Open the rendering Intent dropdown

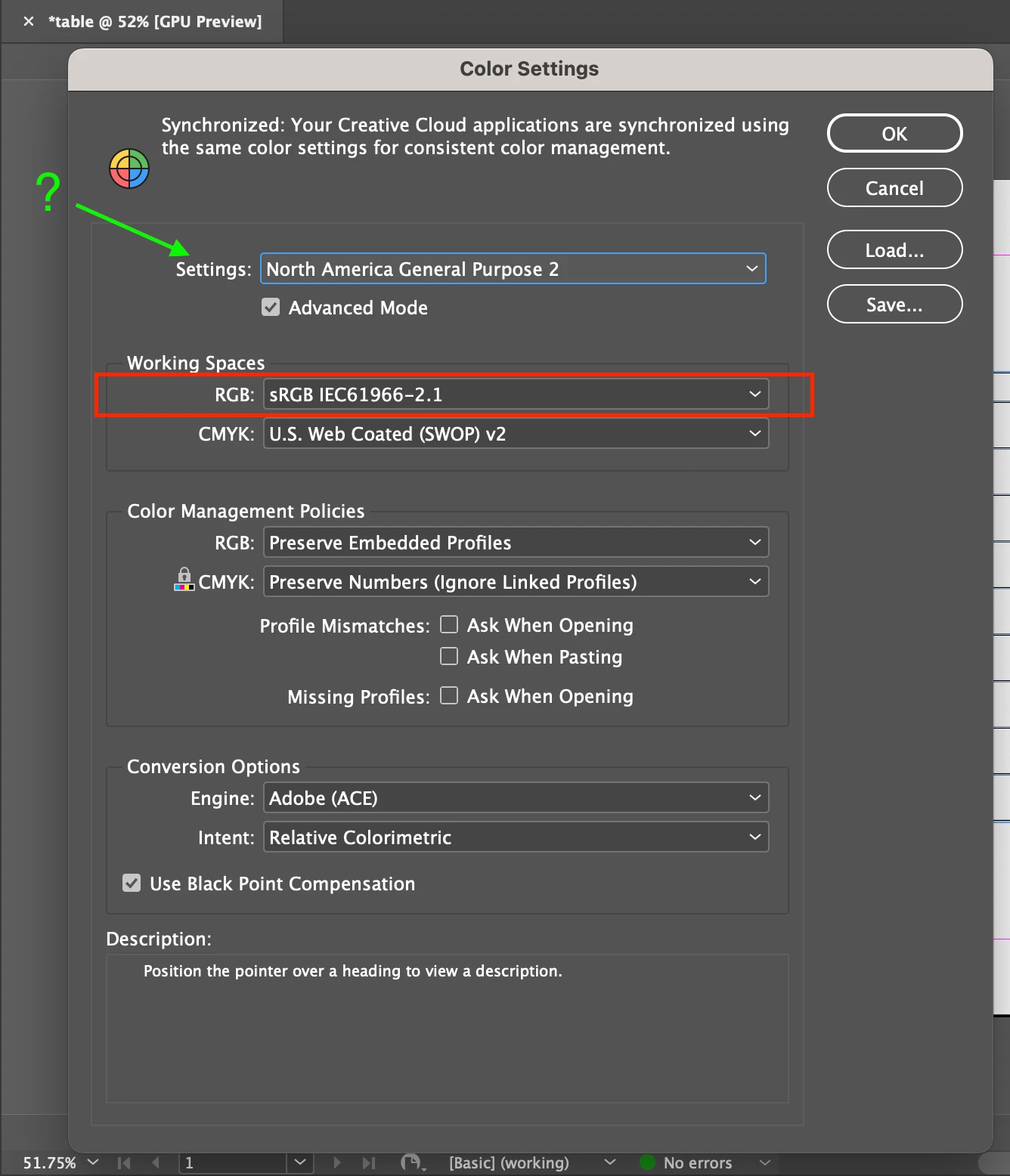[x=516, y=837]
